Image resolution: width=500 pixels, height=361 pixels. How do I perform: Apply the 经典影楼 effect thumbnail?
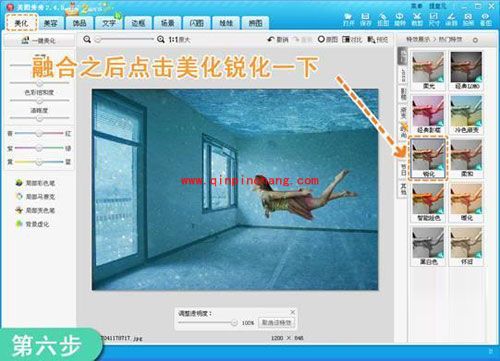pyautogui.click(x=428, y=114)
